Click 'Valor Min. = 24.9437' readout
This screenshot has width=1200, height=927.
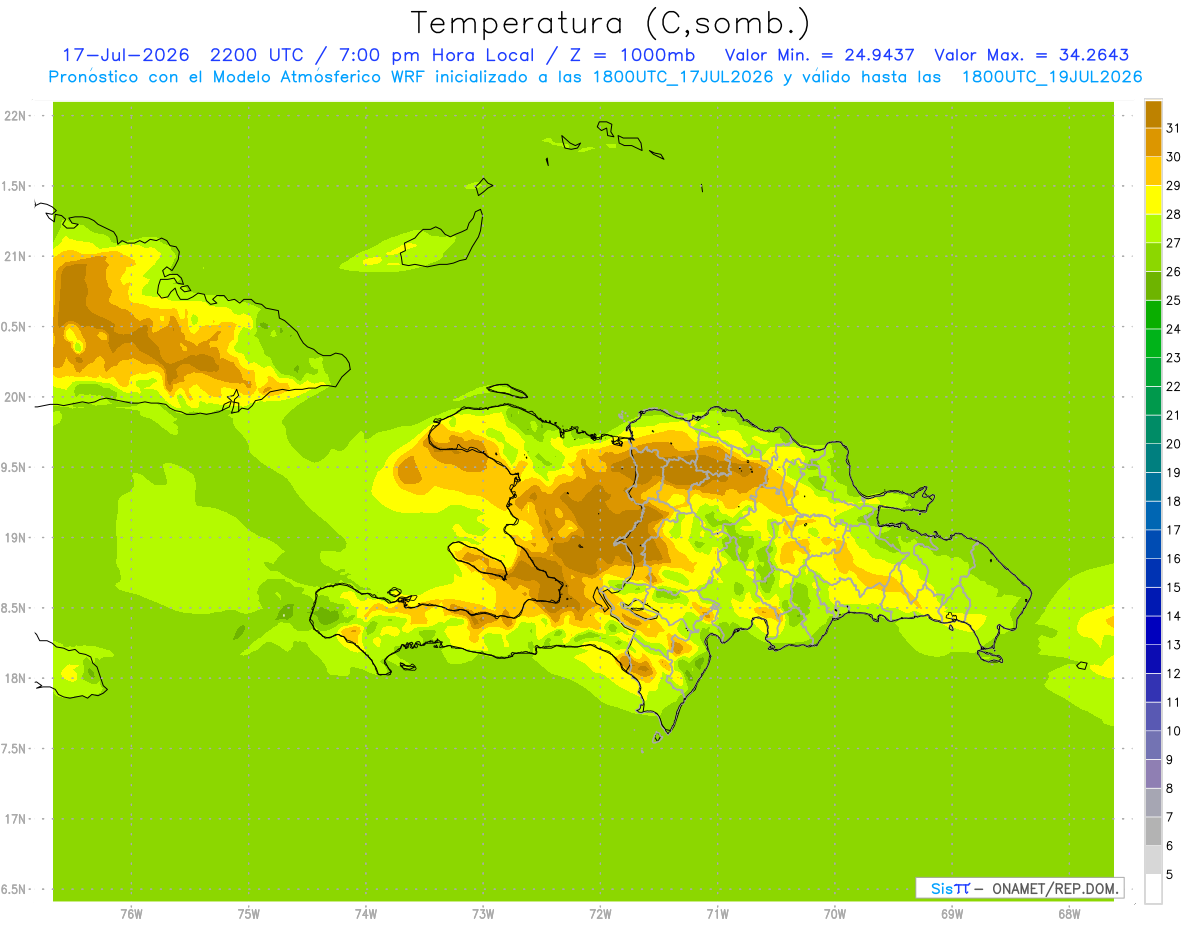pos(819,55)
